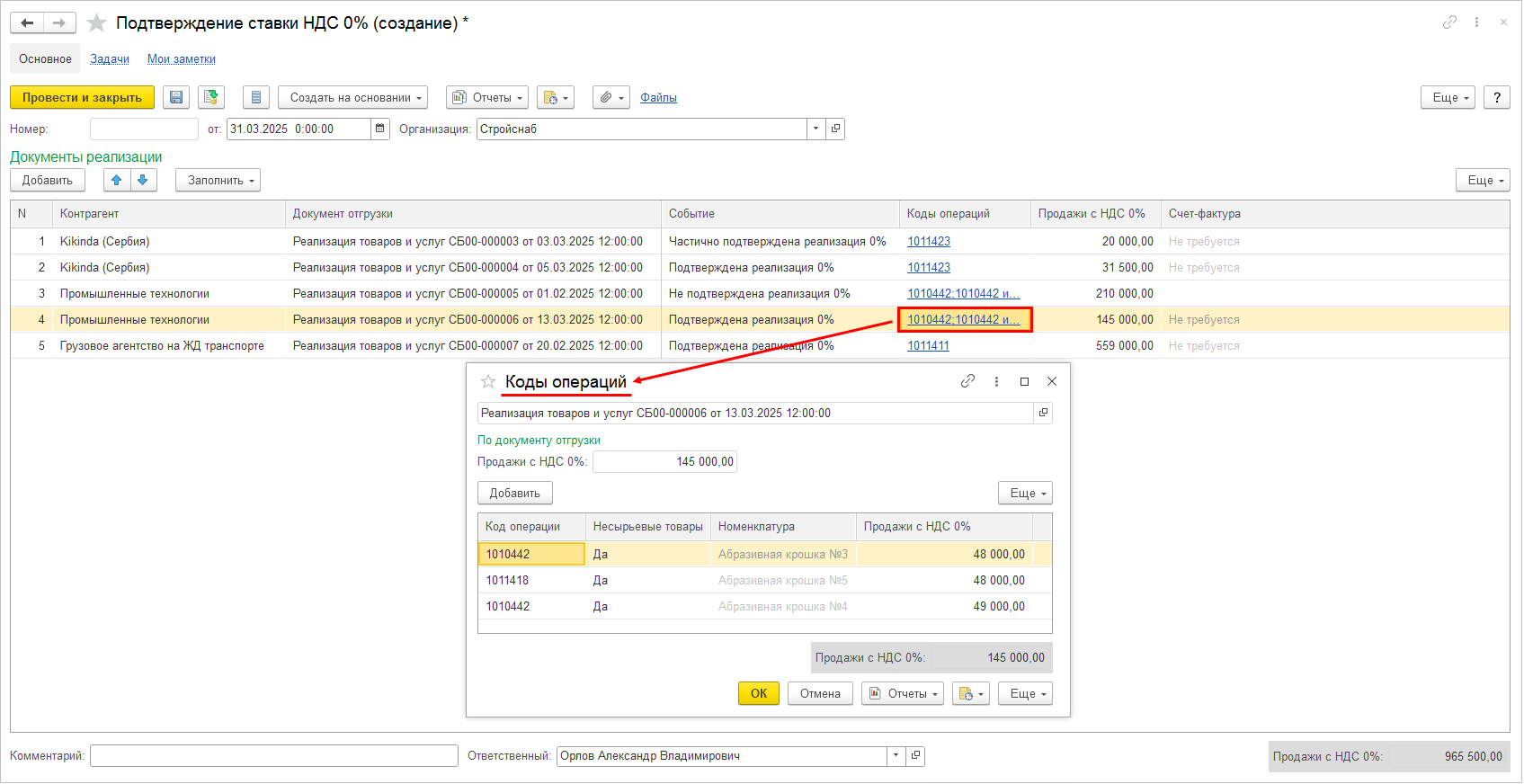The width and height of the screenshot is (1524, 784).
Task: Expand the Организация dropdown list
Action: [815, 129]
